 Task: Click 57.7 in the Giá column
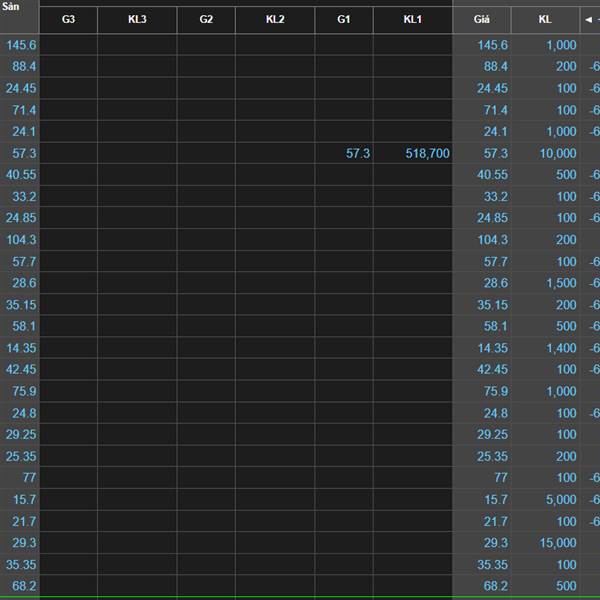tap(496, 262)
